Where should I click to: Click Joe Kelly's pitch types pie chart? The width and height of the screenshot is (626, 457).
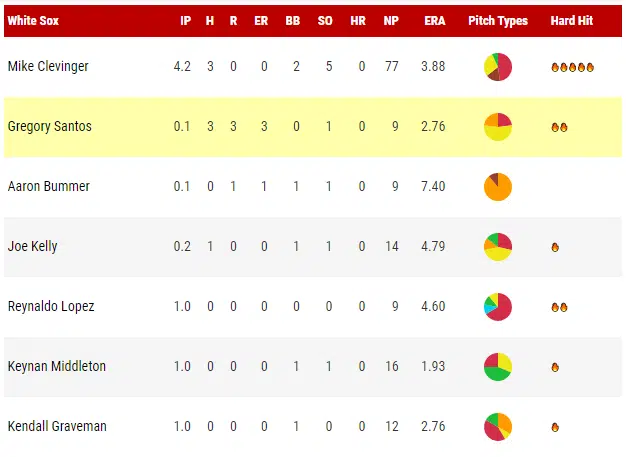[x=498, y=247]
